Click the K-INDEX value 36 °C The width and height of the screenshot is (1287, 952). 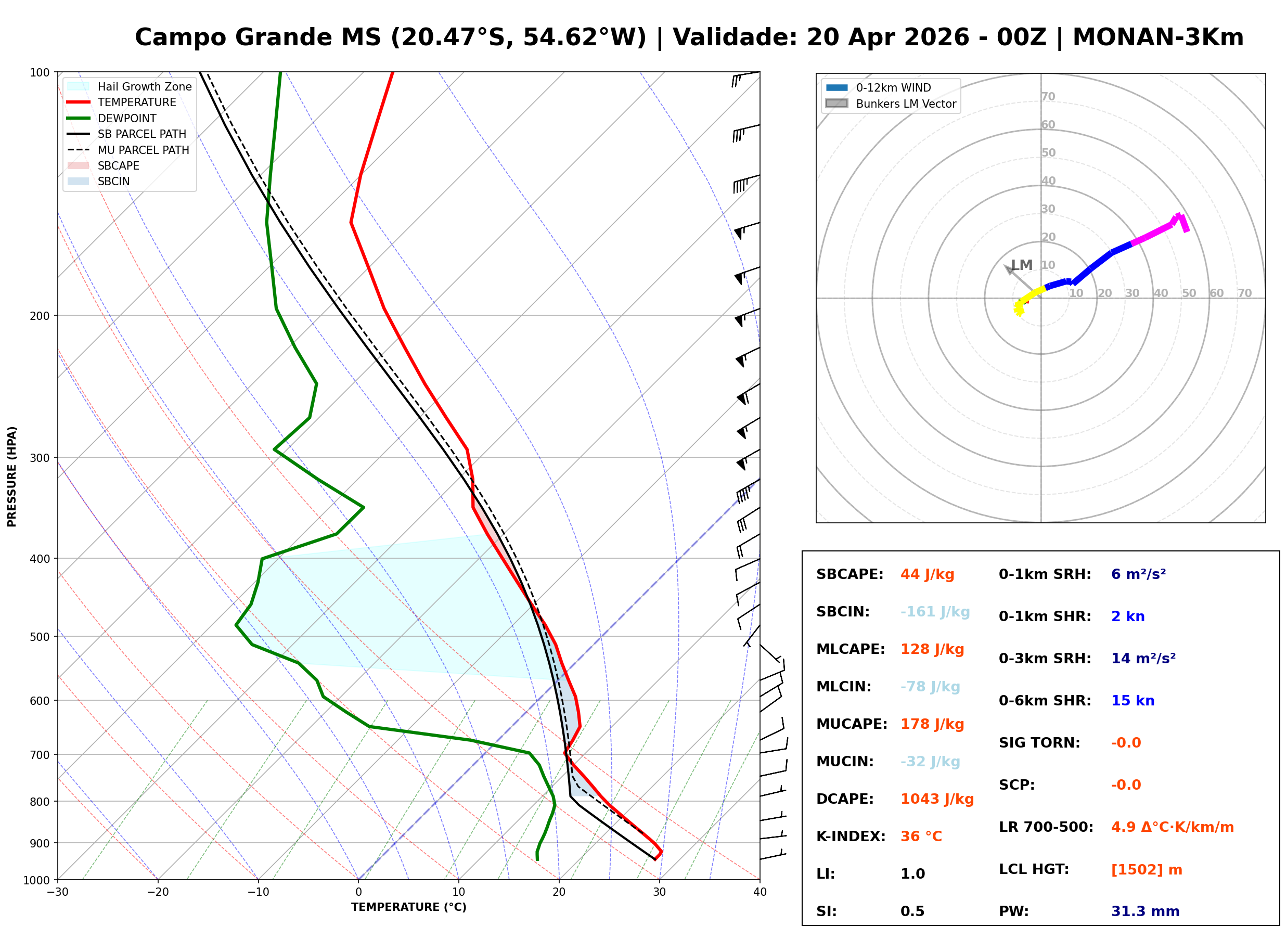[921, 837]
